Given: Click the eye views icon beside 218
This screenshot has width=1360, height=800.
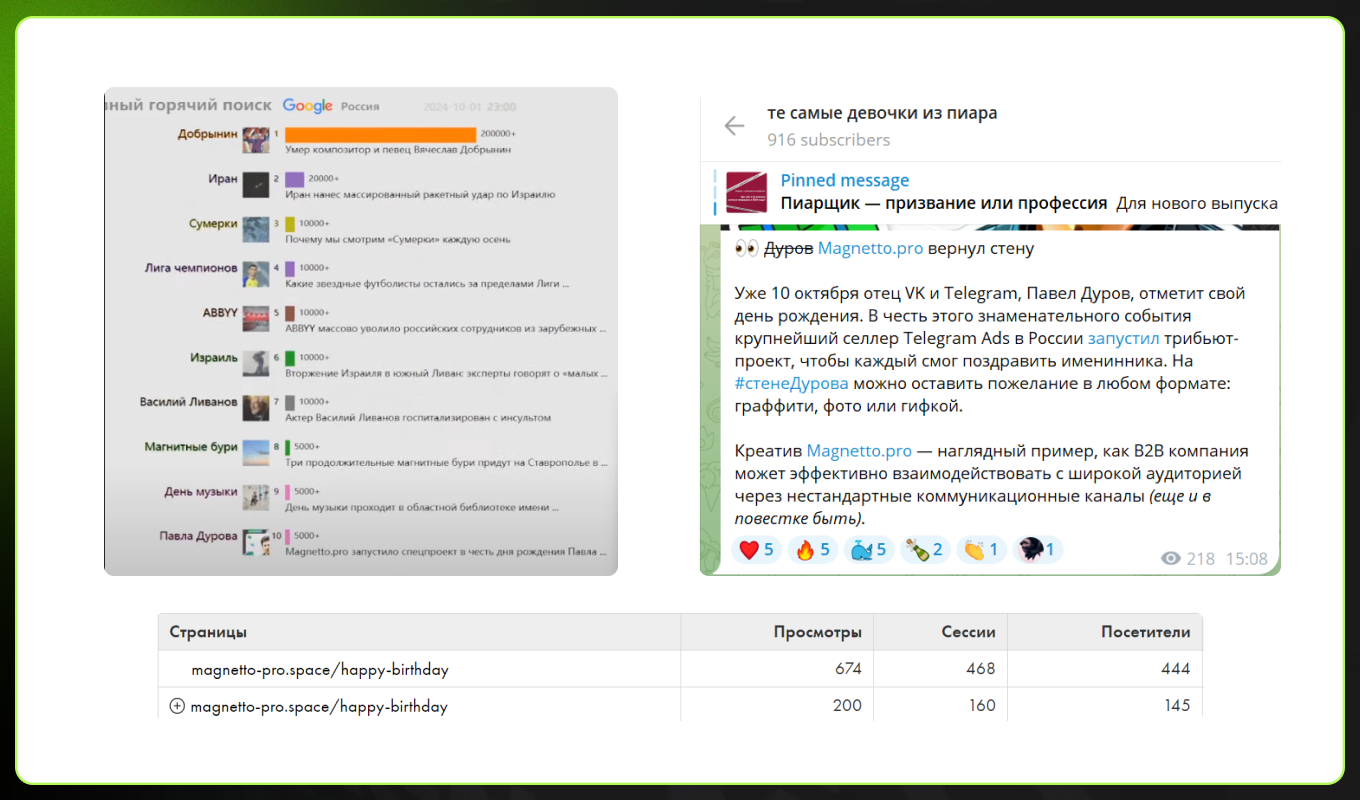Looking at the screenshot, I should point(1170,559).
